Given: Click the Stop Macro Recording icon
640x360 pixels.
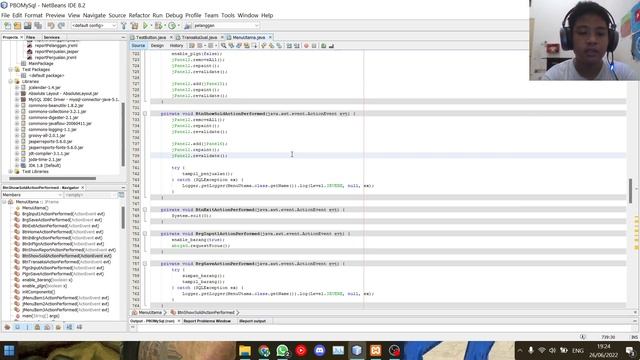Looking at the screenshot, I should click(x=314, y=46).
